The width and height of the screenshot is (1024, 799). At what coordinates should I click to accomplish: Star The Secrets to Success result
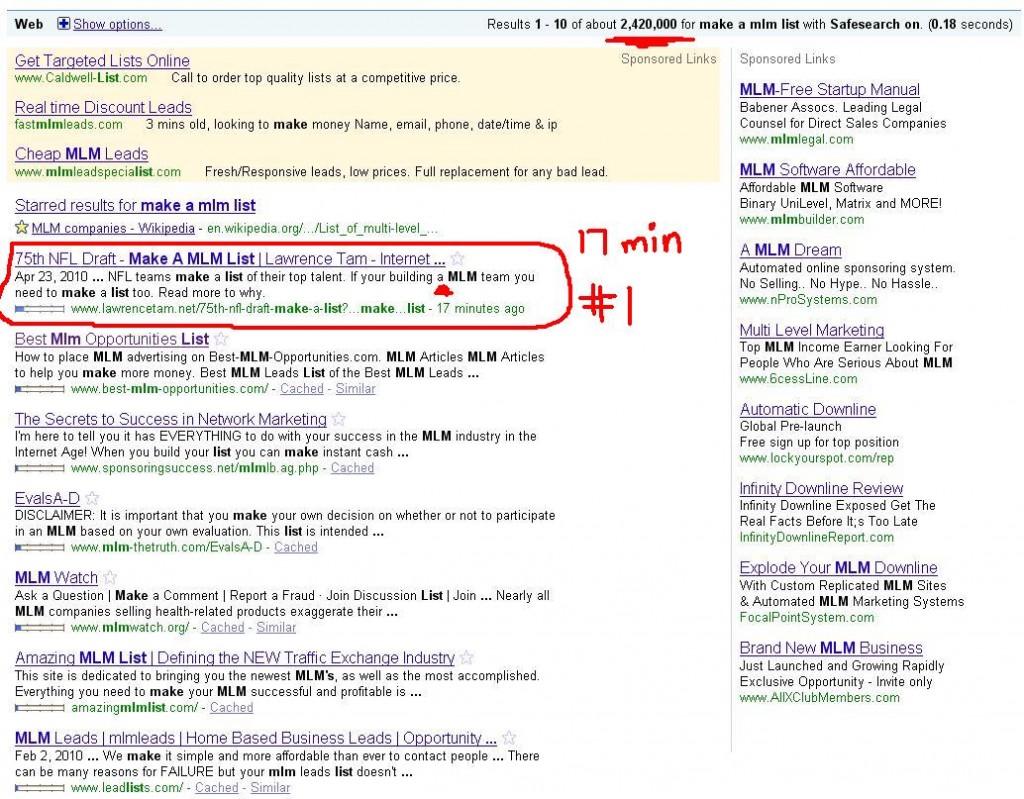coord(339,419)
